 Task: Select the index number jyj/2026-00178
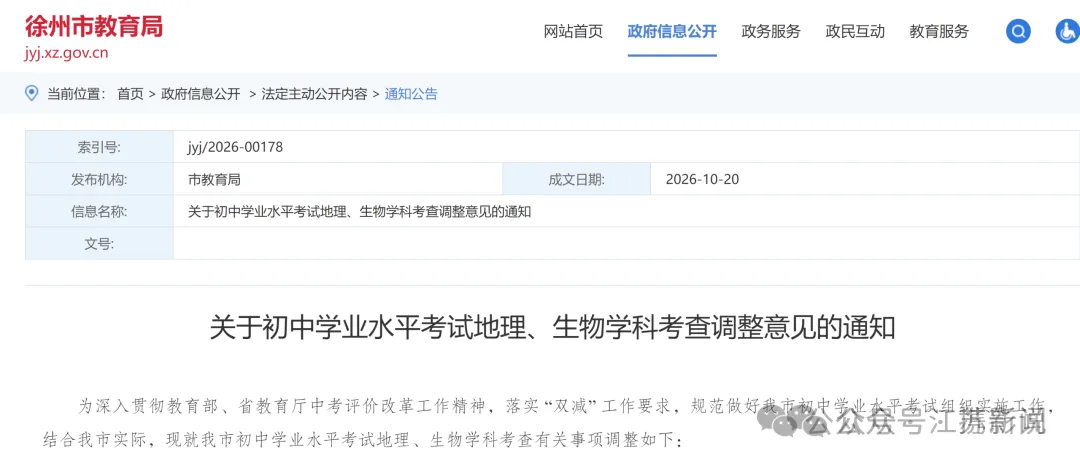[235, 147]
